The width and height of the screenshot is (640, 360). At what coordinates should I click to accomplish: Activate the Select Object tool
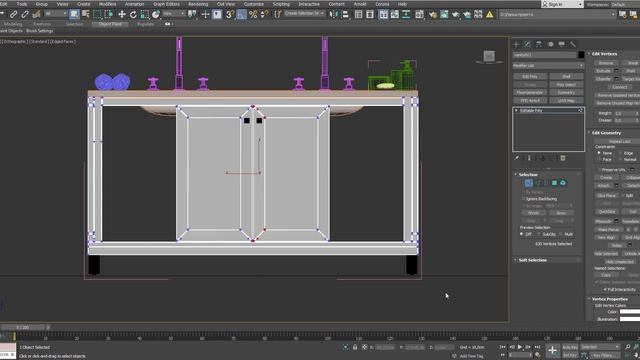74,14
